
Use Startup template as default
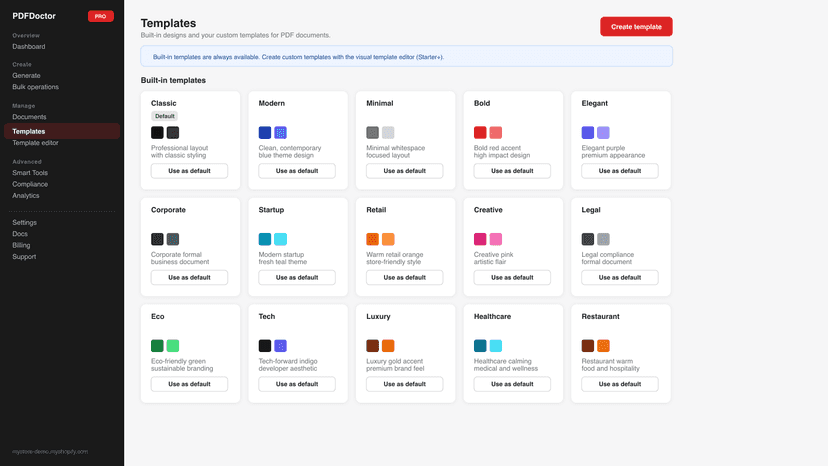[297, 277]
